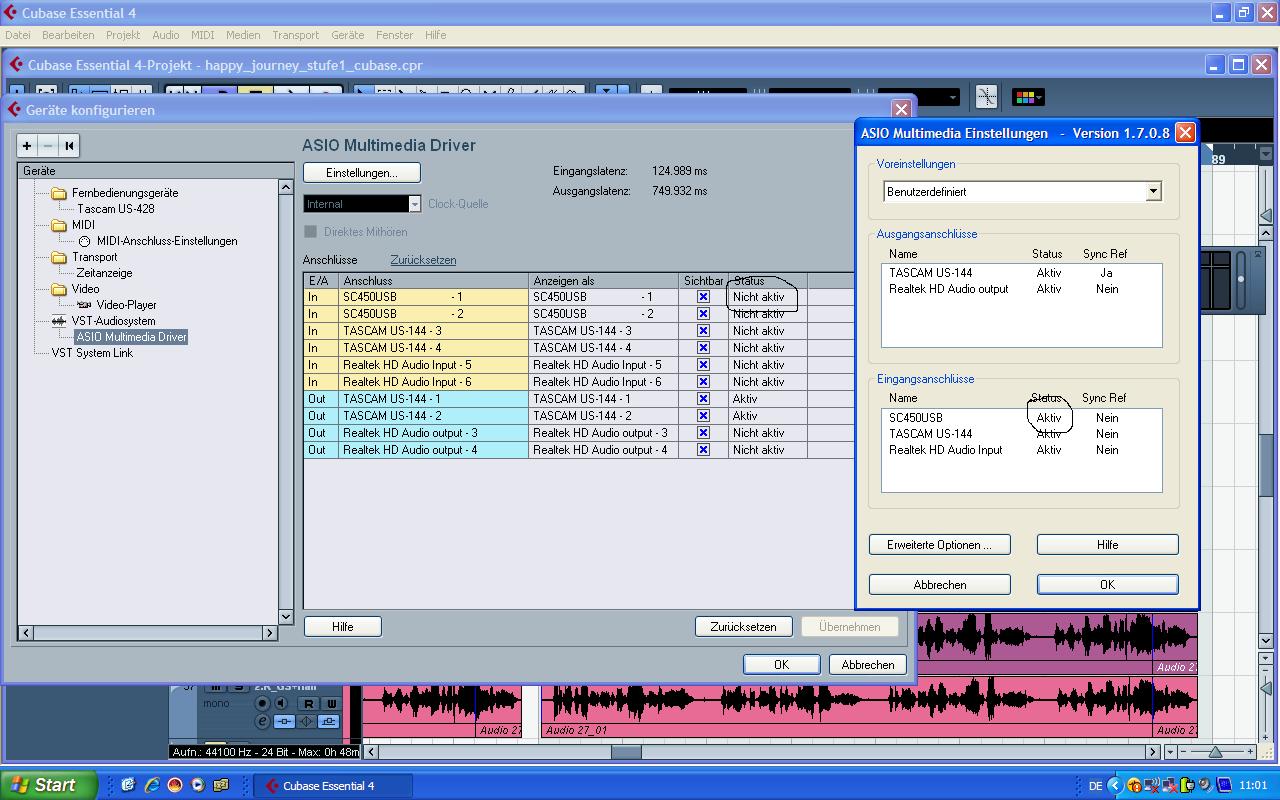Toggle Sichtbar checkbox for output TASCAM US-144 - 1

[703, 399]
